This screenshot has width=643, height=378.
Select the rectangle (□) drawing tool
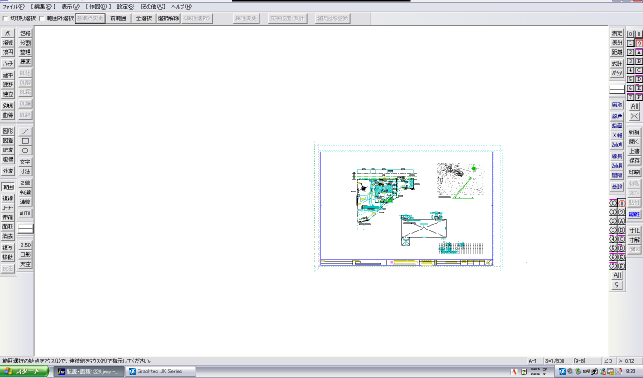tap(25, 141)
